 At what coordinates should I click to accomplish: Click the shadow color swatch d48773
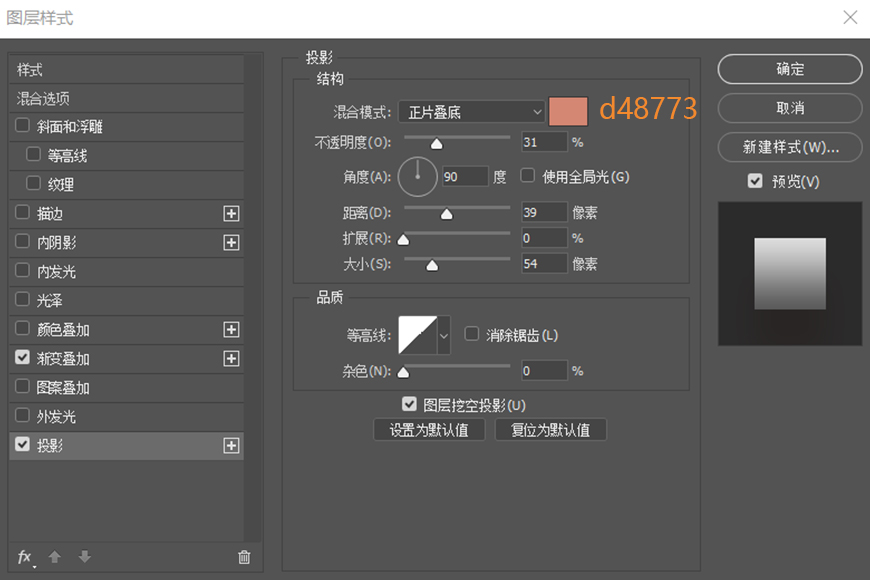pyautogui.click(x=568, y=110)
